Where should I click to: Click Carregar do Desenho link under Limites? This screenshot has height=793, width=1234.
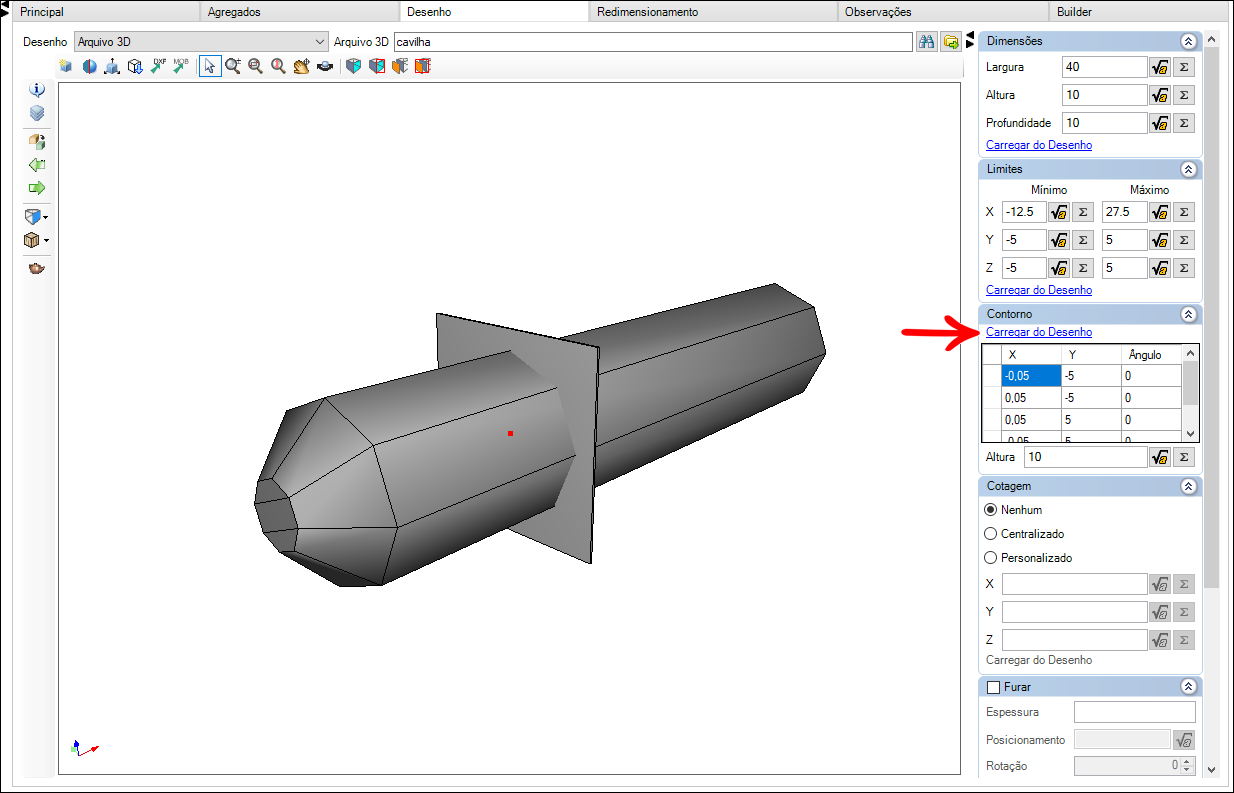tap(1039, 290)
